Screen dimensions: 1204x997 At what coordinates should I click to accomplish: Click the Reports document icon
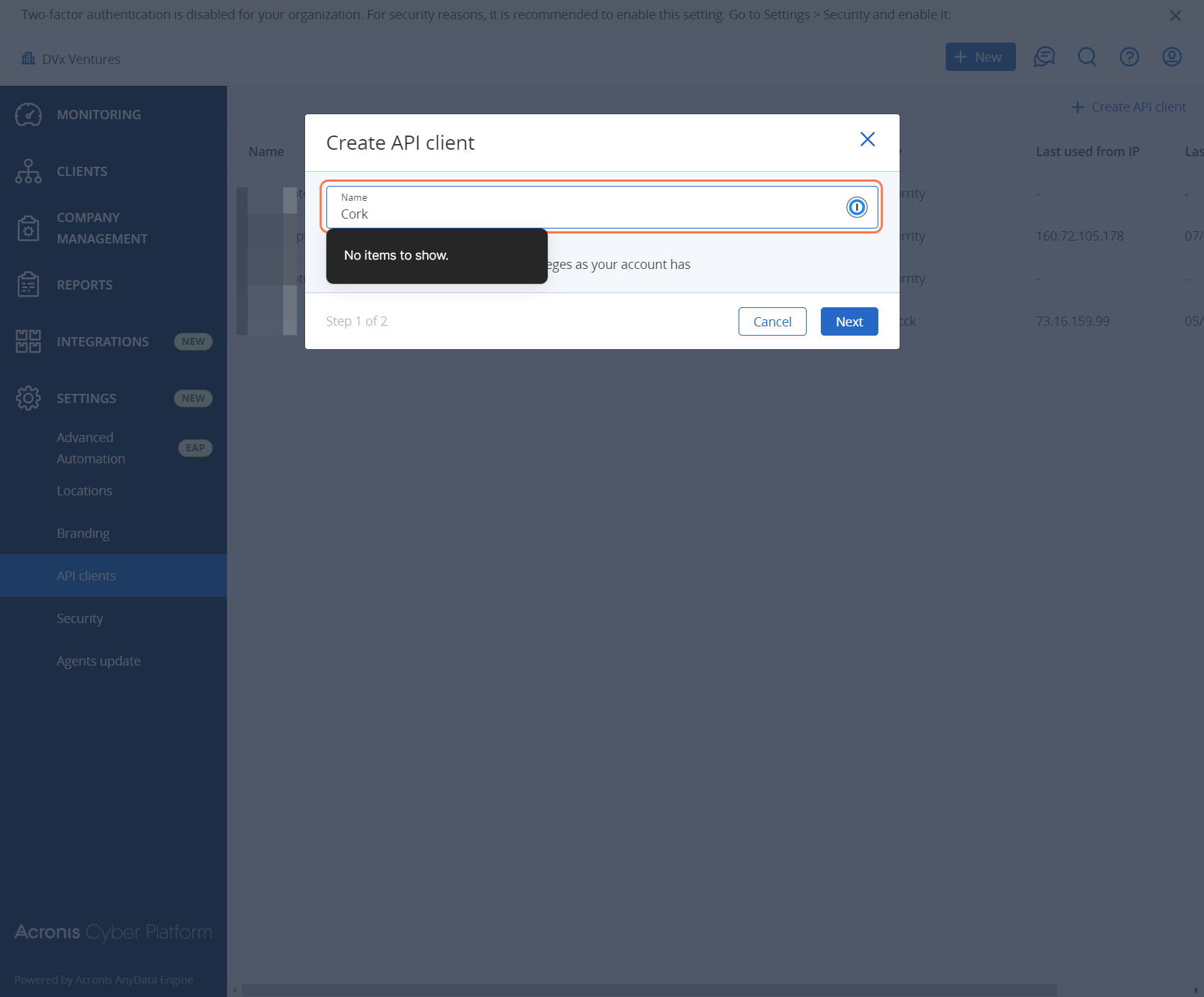(28, 285)
